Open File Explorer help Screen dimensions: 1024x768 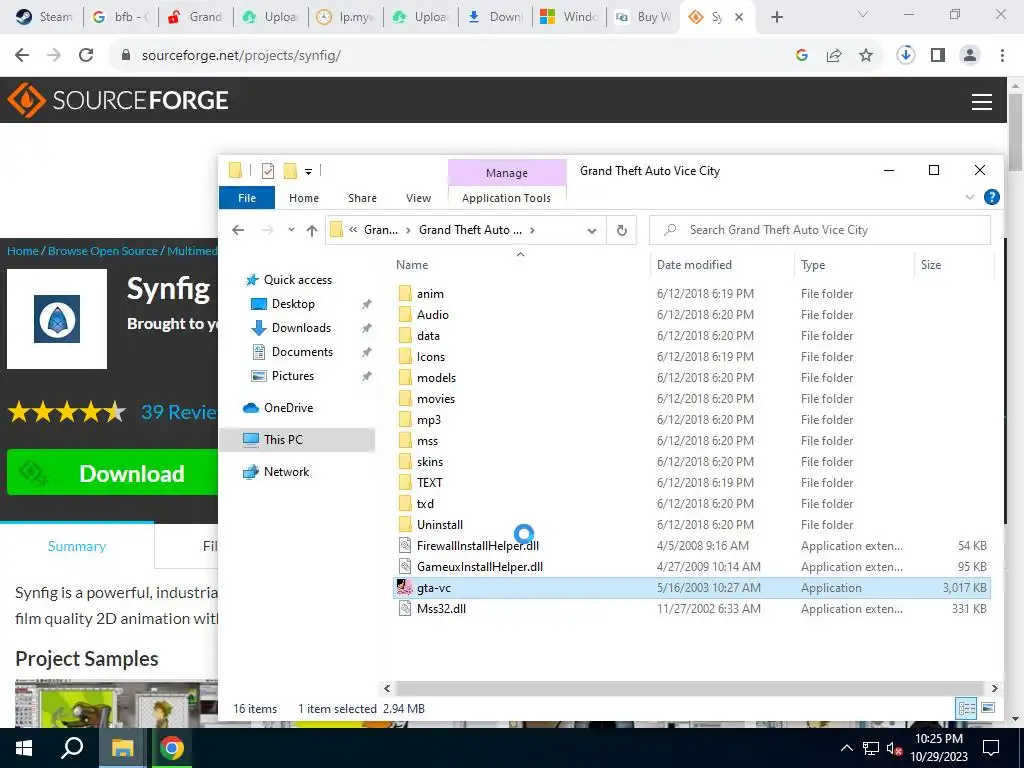point(991,197)
